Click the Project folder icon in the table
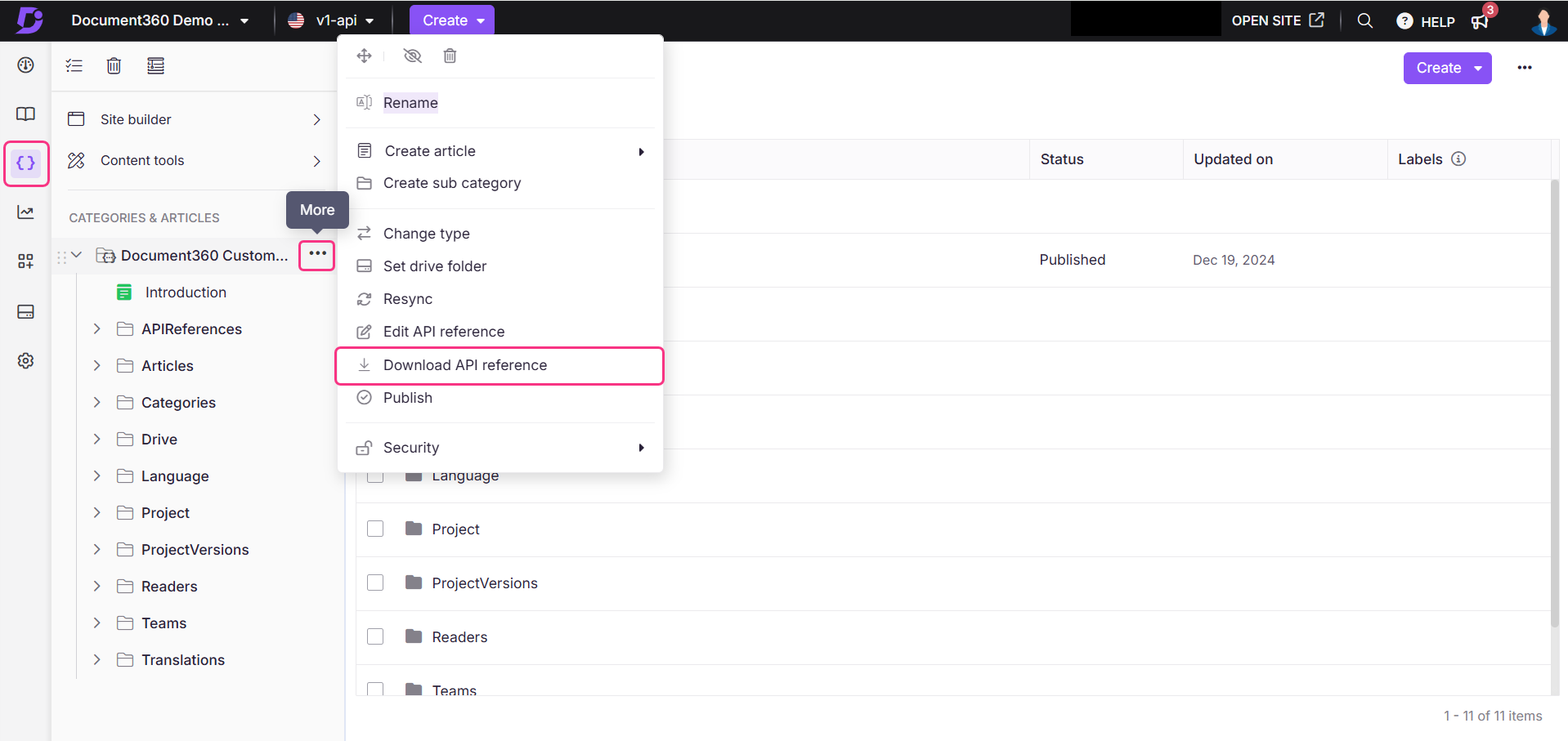Viewport: 1568px width, 741px height. pos(414,529)
